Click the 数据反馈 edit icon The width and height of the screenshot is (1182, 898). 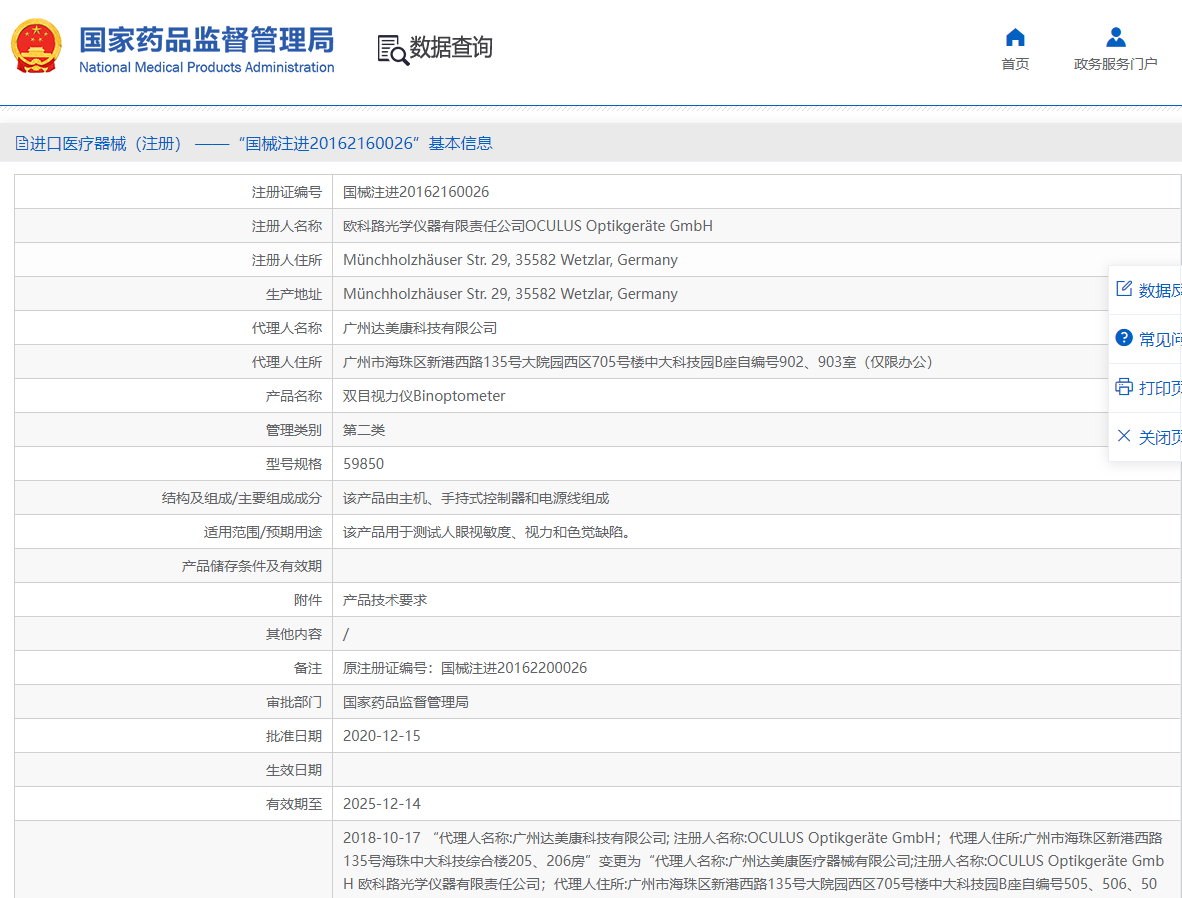click(1123, 289)
